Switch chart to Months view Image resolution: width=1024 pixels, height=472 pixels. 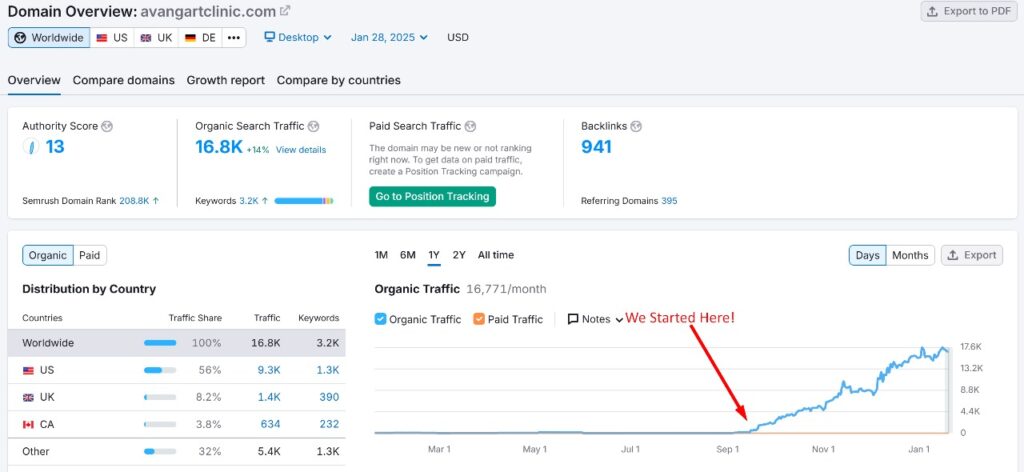click(x=909, y=255)
